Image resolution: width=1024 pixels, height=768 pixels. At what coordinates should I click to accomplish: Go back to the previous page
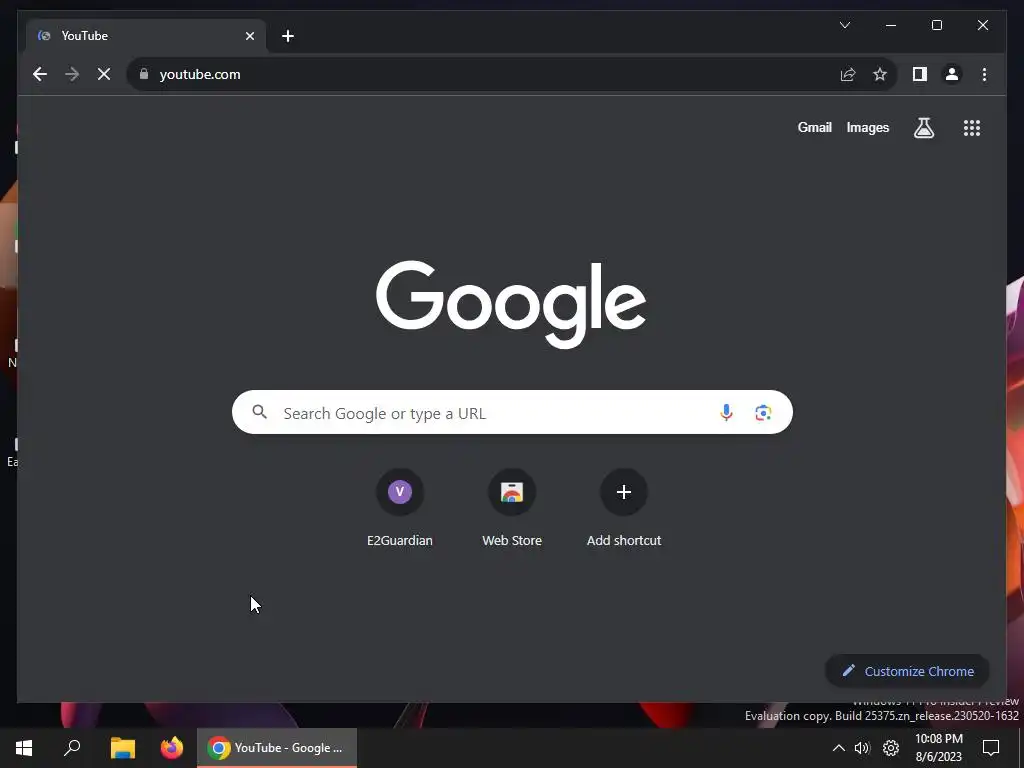40,74
